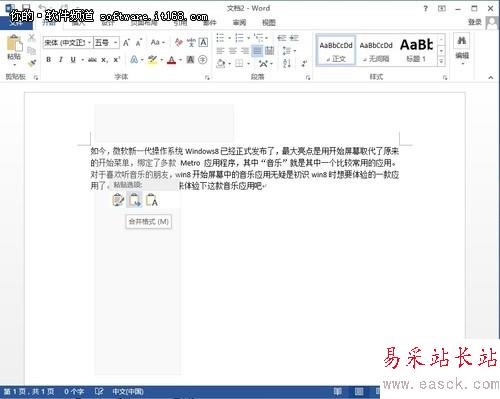The height and width of the screenshot is (399, 500).
Task: Show paragraph marks icon
Action: (304, 63)
